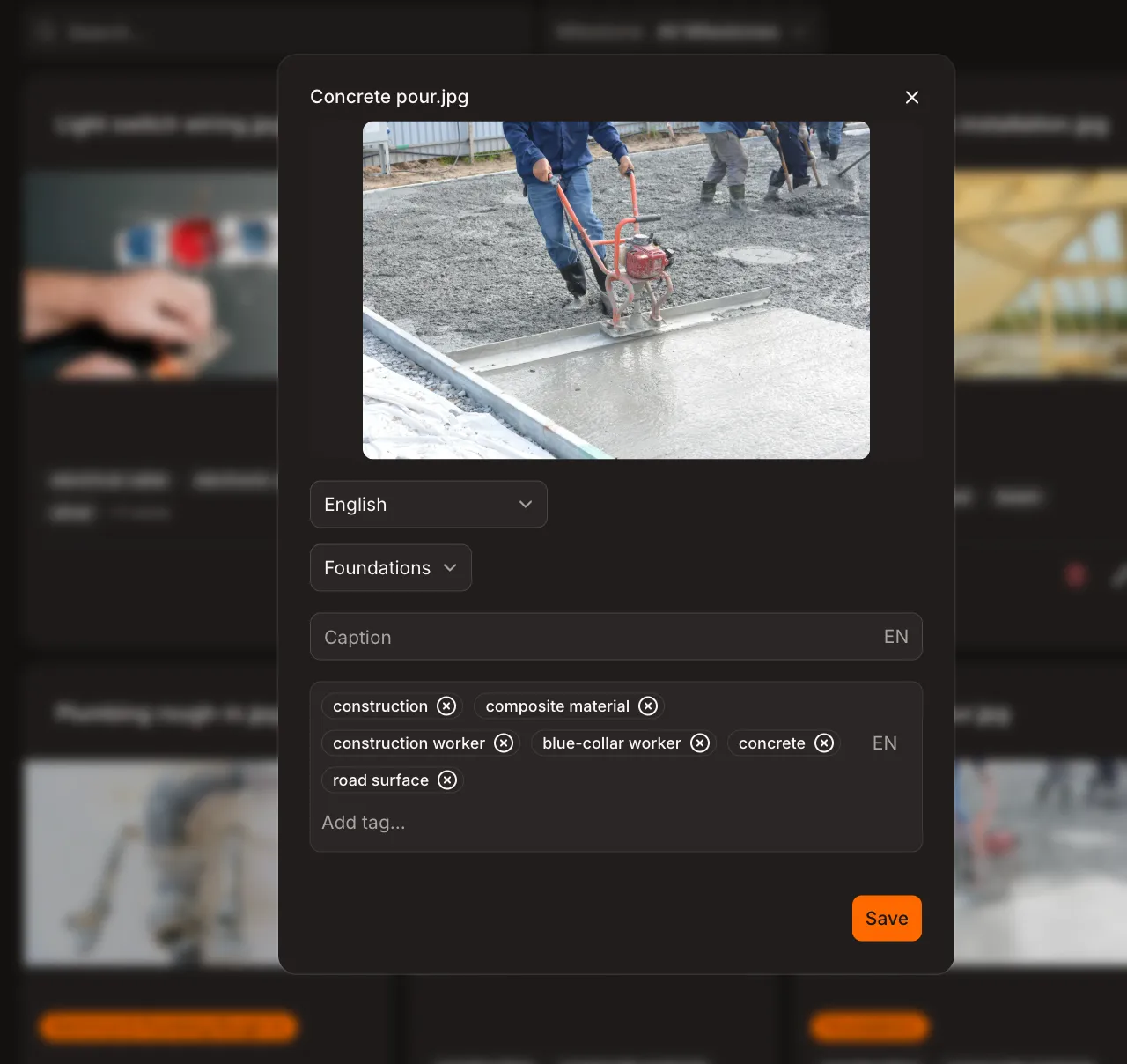The image size is (1127, 1064).
Task: Open the Foundations category dropdown
Action: 391,568
